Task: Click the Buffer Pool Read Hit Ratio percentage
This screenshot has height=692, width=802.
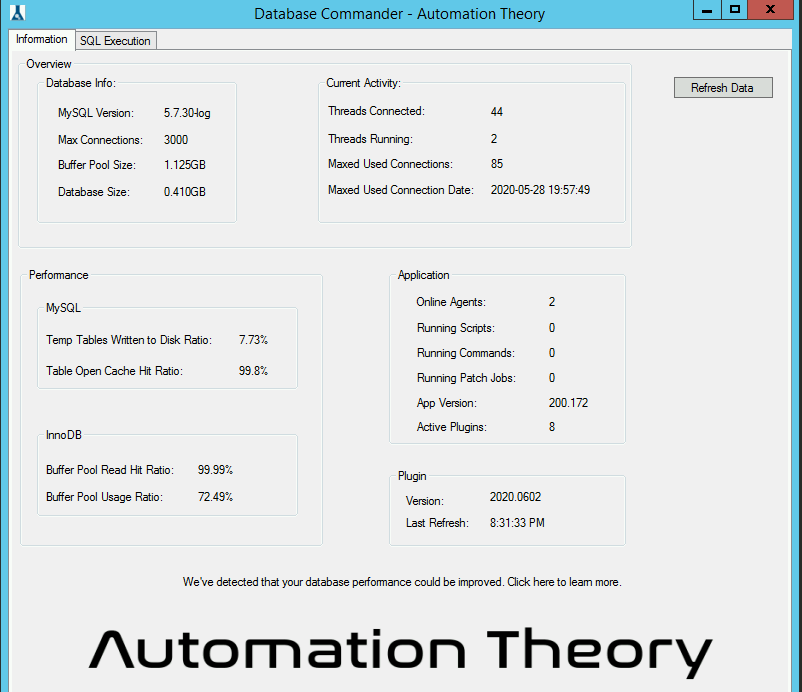Action: tap(215, 470)
